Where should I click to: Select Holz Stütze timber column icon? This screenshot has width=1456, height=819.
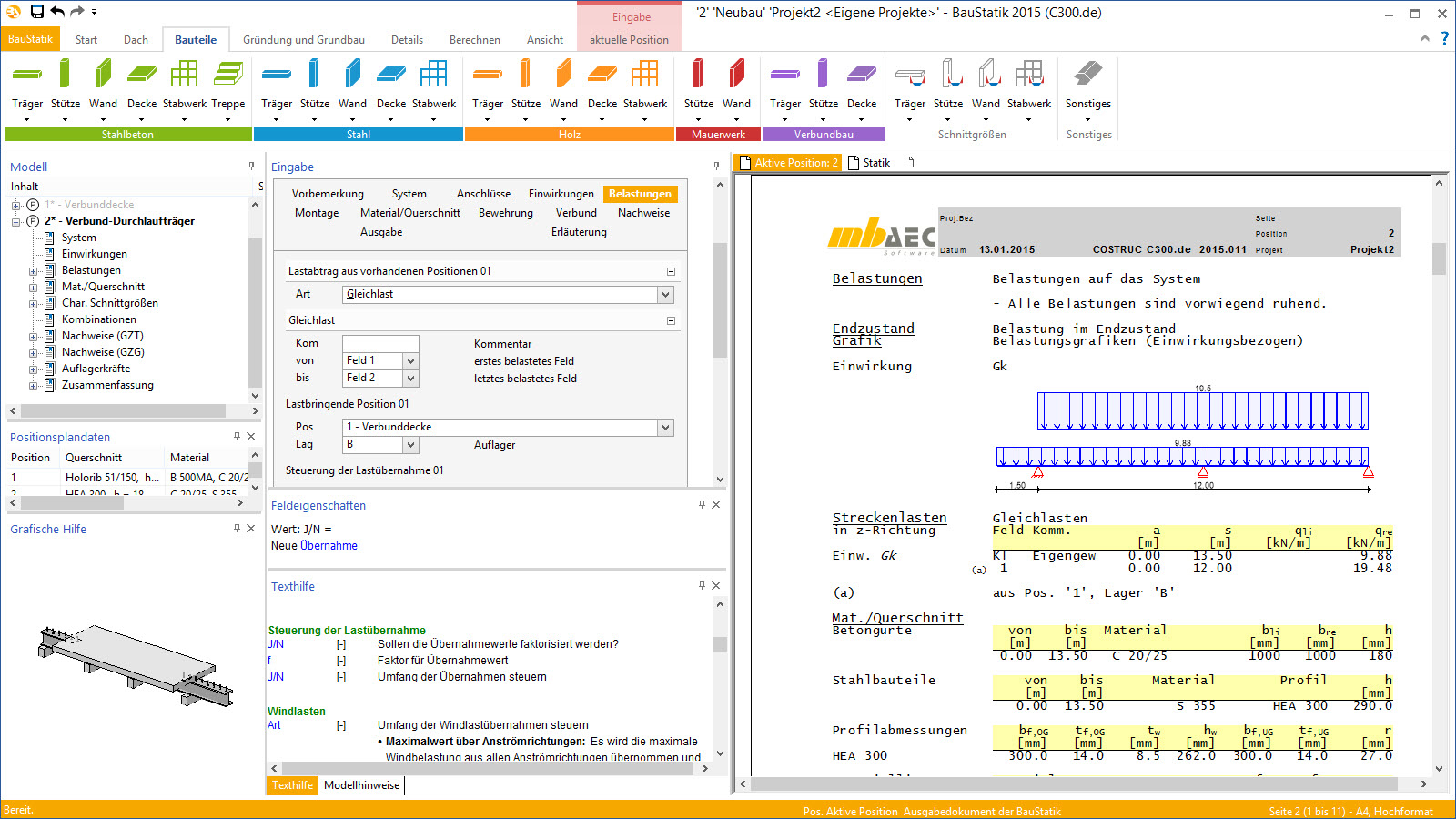[x=525, y=75]
